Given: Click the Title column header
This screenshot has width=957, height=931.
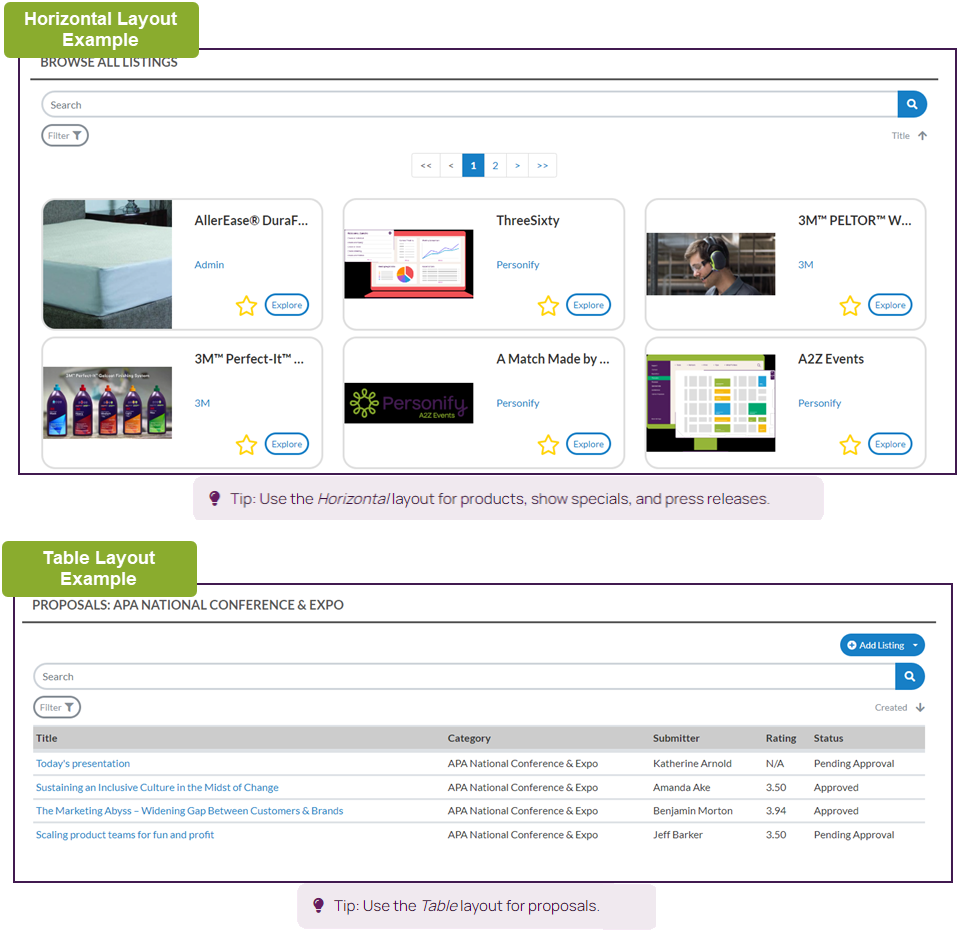Looking at the screenshot, I should coord(46,738).
